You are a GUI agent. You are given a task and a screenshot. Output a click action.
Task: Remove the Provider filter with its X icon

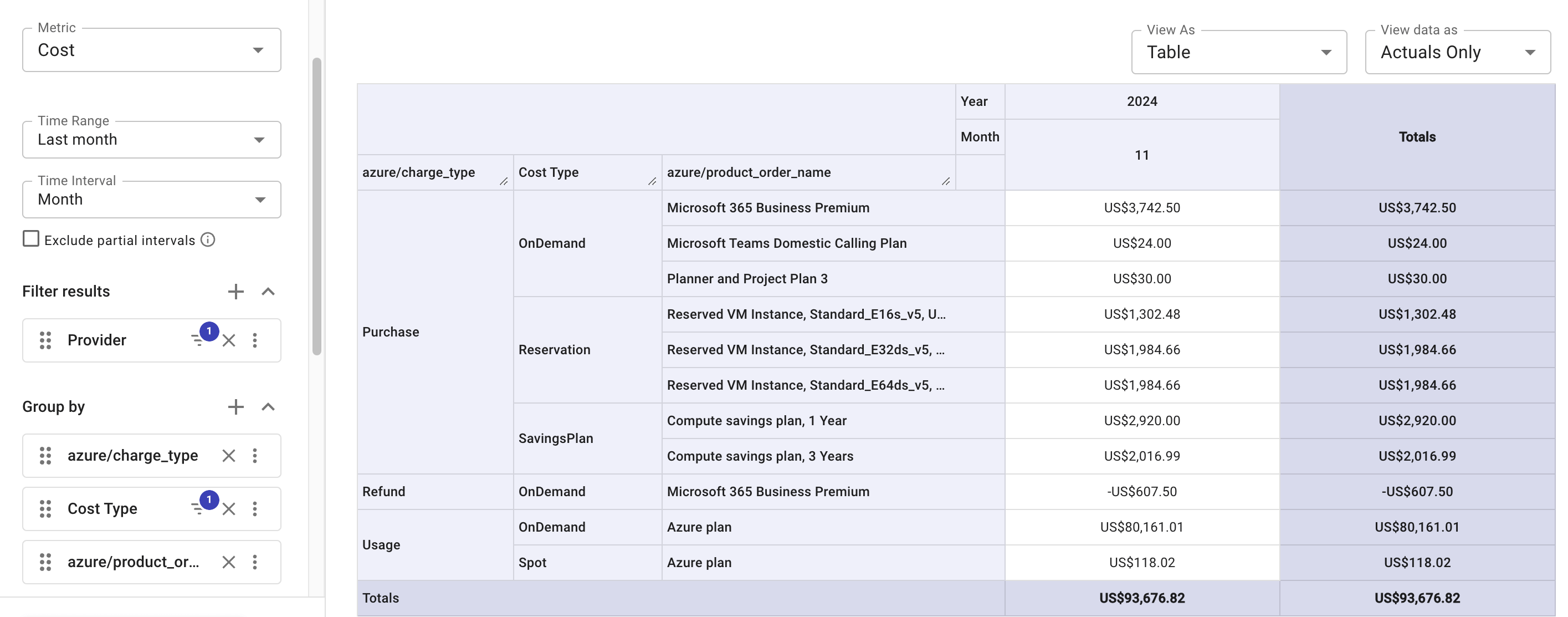click(x=229, y=340)
